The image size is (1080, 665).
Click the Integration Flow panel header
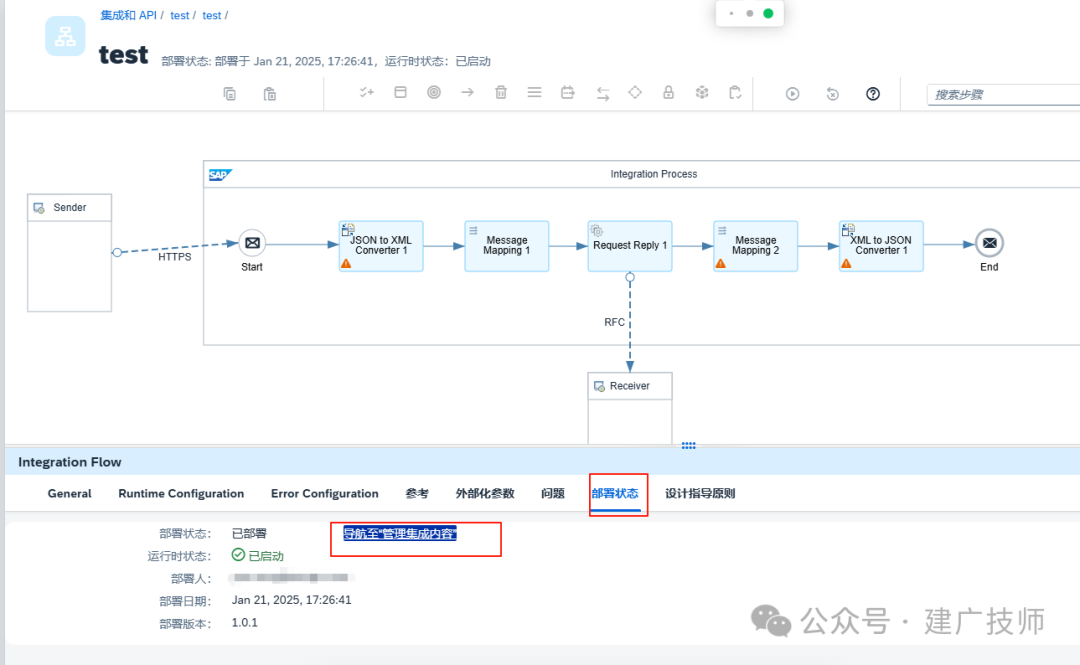(x=542, y=462)
